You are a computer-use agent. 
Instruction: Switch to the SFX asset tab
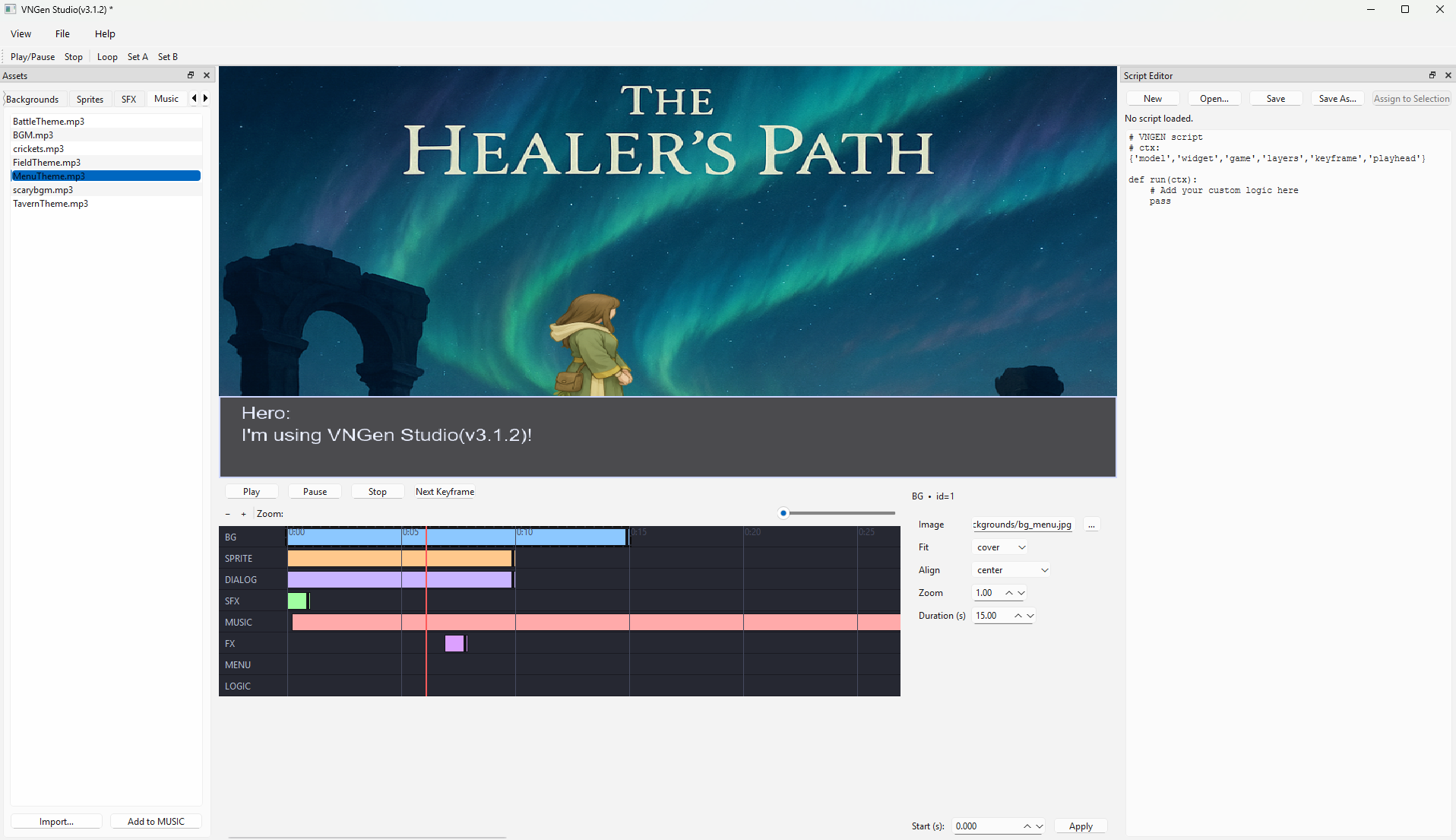(x=129, y=99)
